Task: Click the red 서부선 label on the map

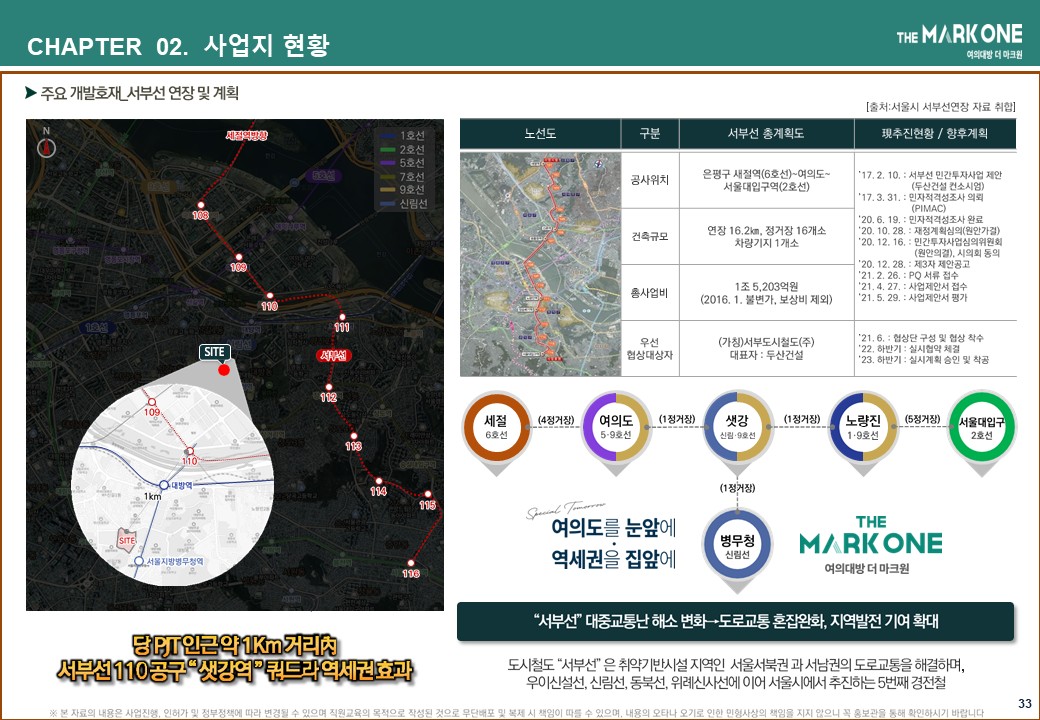Action: point(333,355)
